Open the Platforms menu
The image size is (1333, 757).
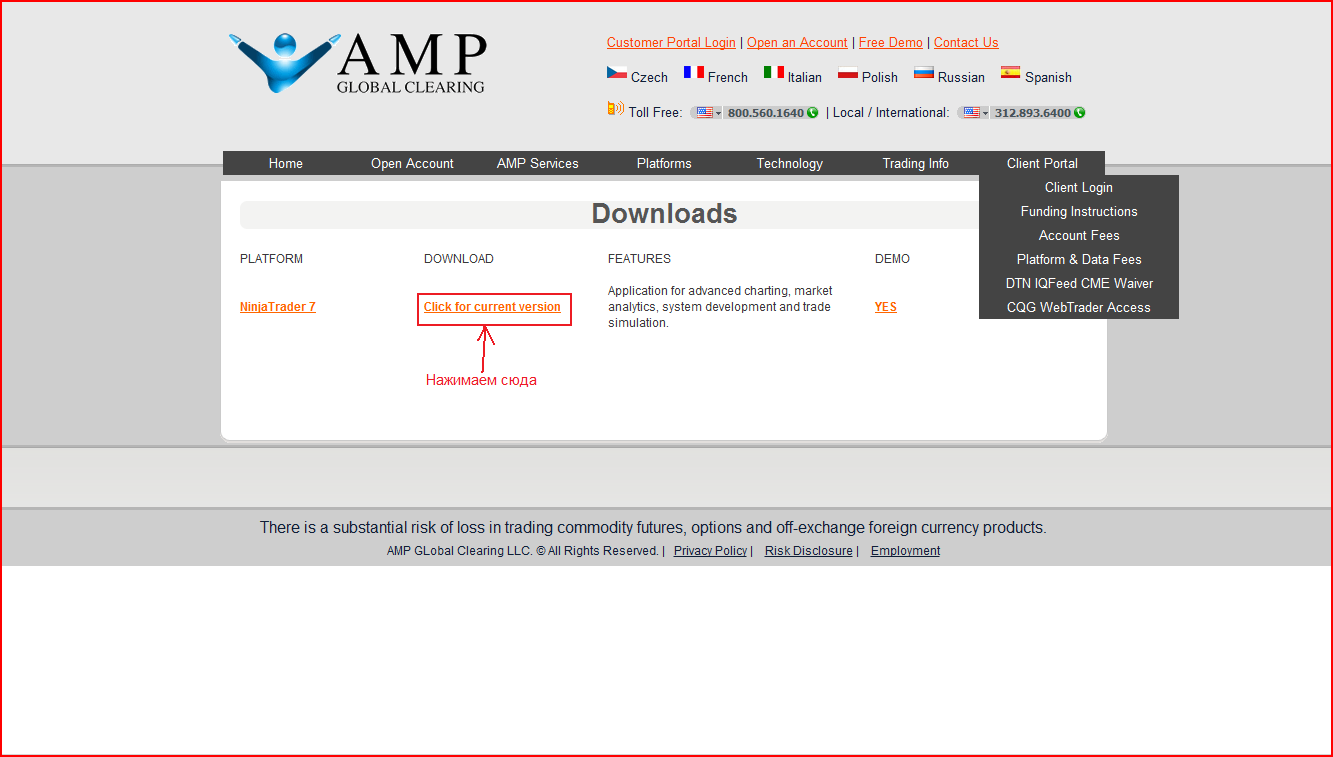664,163
